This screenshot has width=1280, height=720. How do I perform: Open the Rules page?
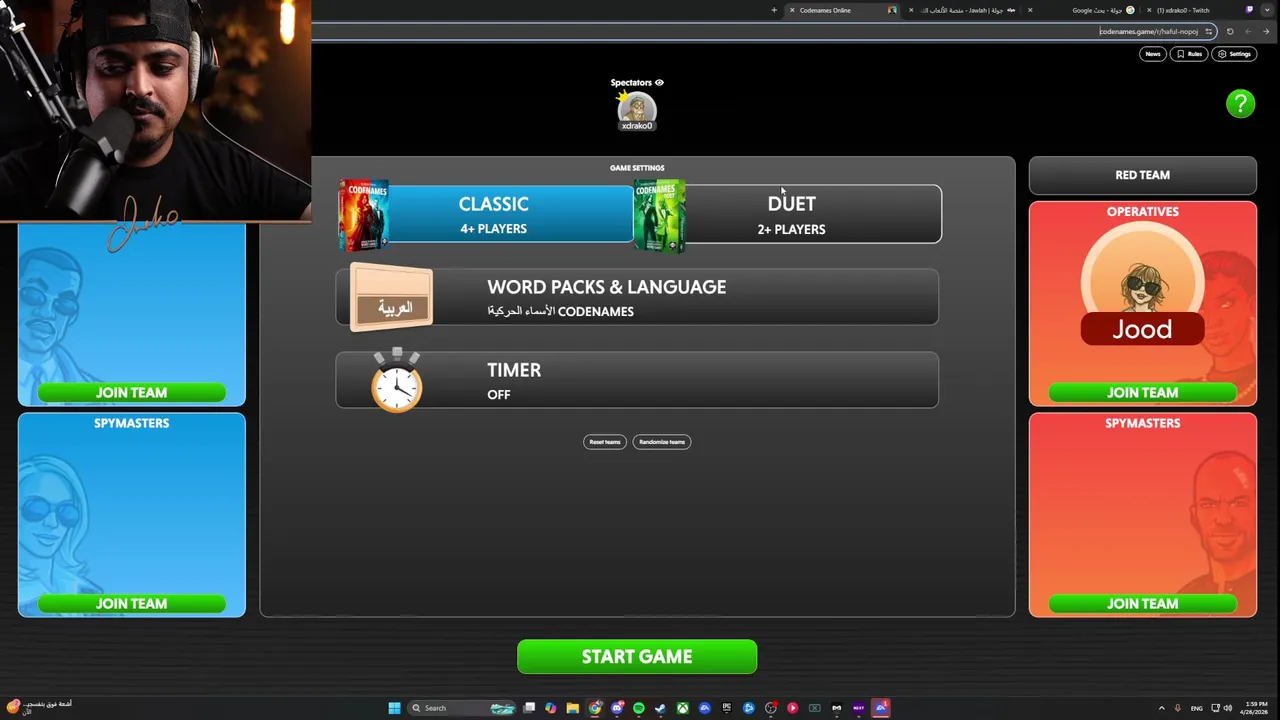[x=1189, y=54]
